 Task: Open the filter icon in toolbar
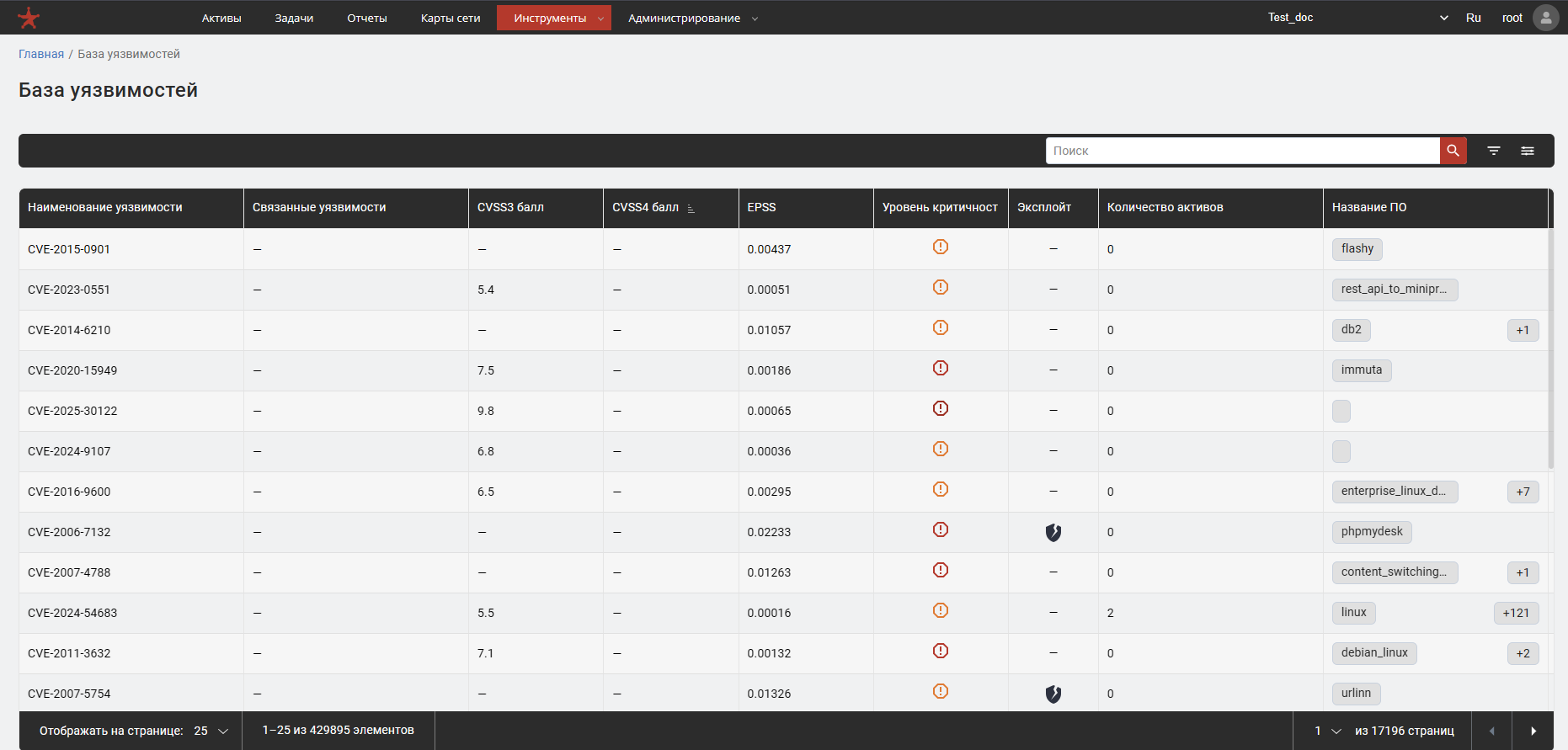point(1493,151)
